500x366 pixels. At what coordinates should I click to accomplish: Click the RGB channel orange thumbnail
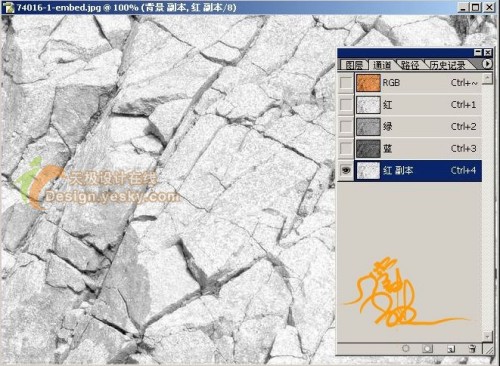368,83
